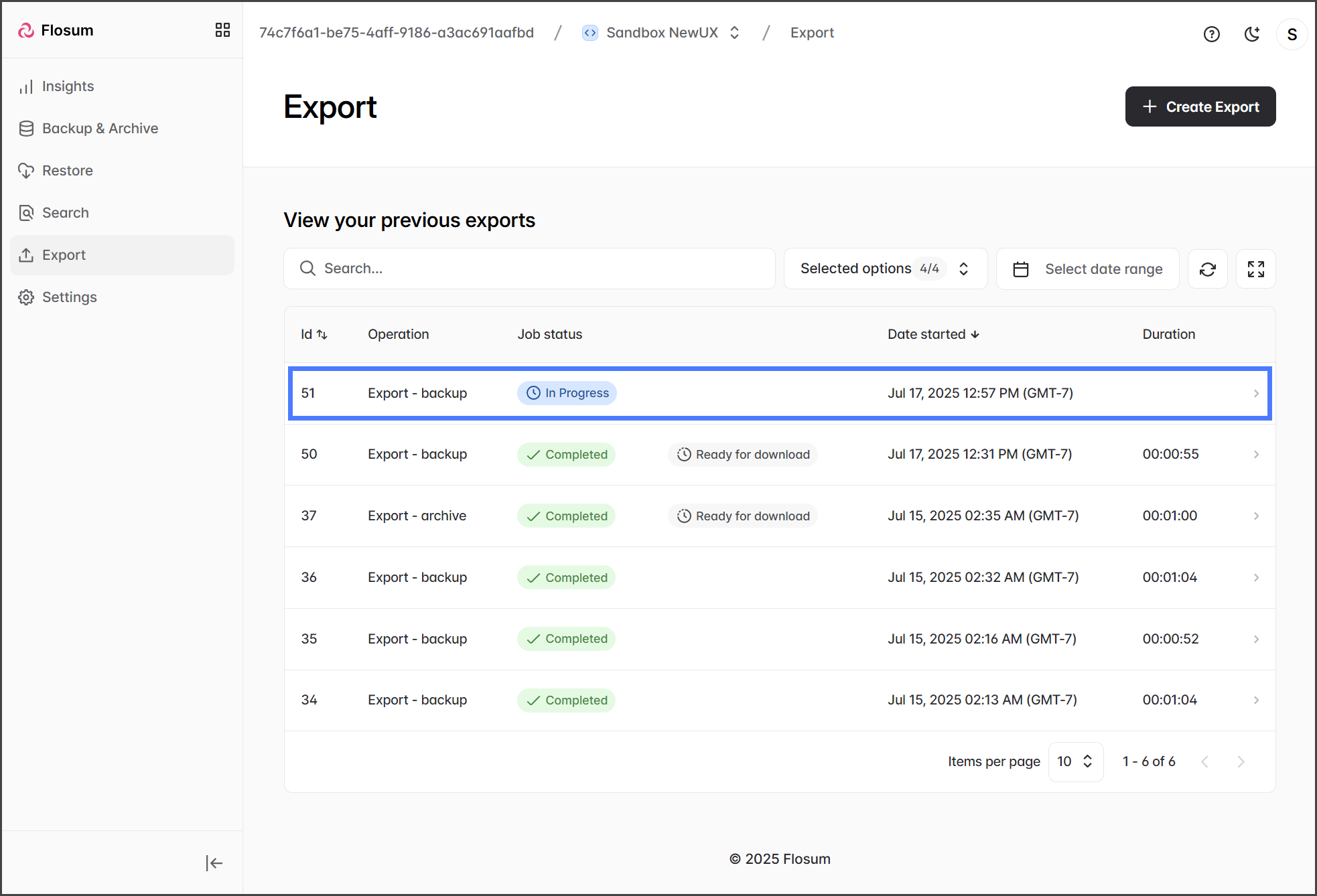Click the Create Export button
This screenshot has height=896, width=1317.
1200,106
